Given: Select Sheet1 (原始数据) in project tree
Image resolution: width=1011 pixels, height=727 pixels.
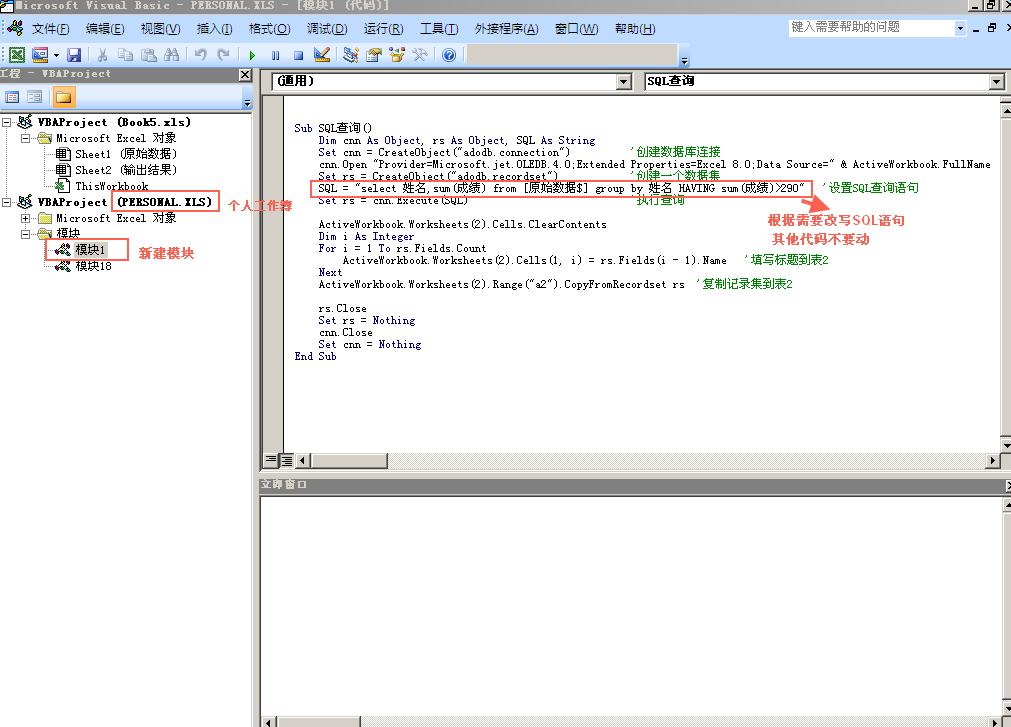Looking at the screenshot, I should [125, 154].
